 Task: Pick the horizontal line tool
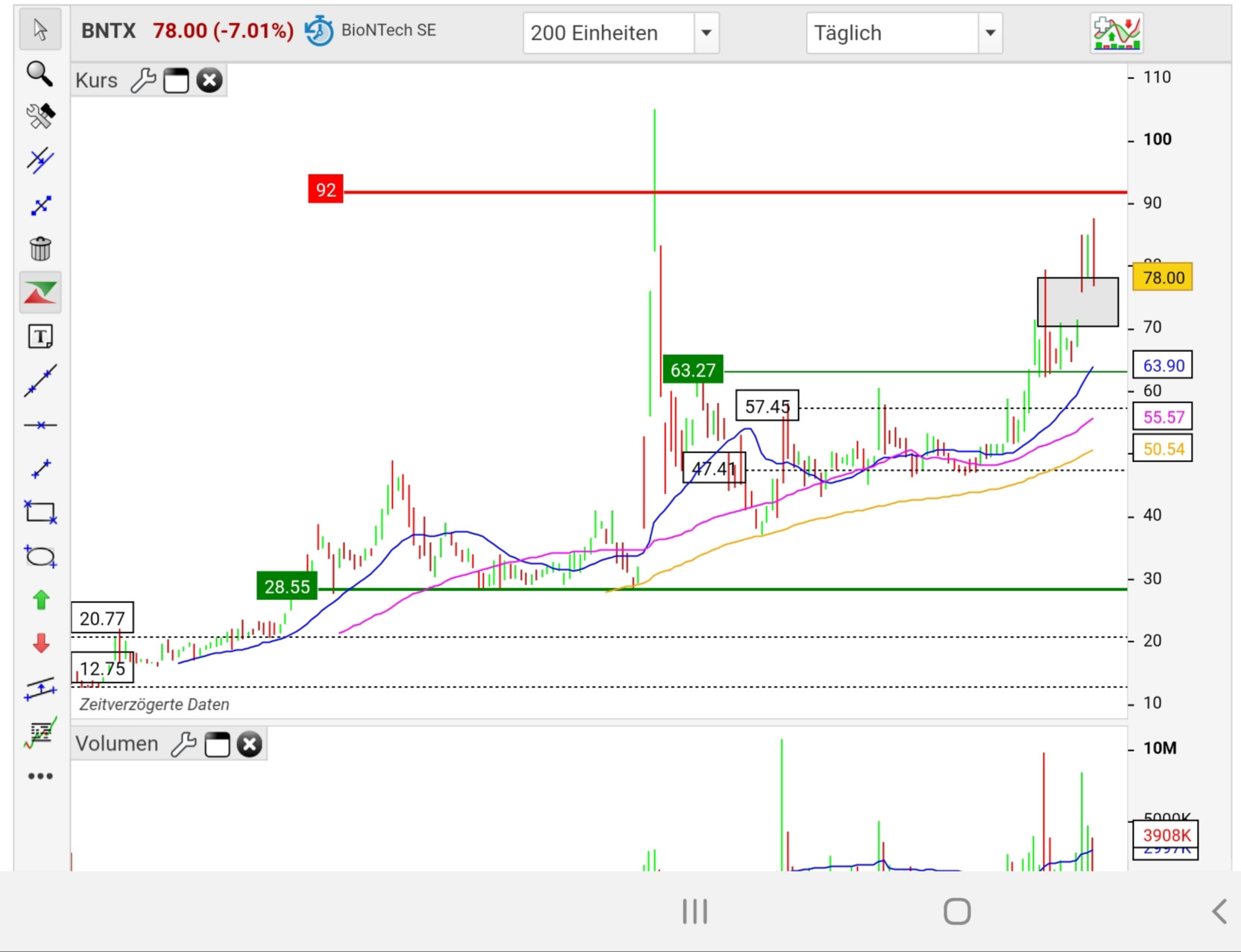coord(40,425)
